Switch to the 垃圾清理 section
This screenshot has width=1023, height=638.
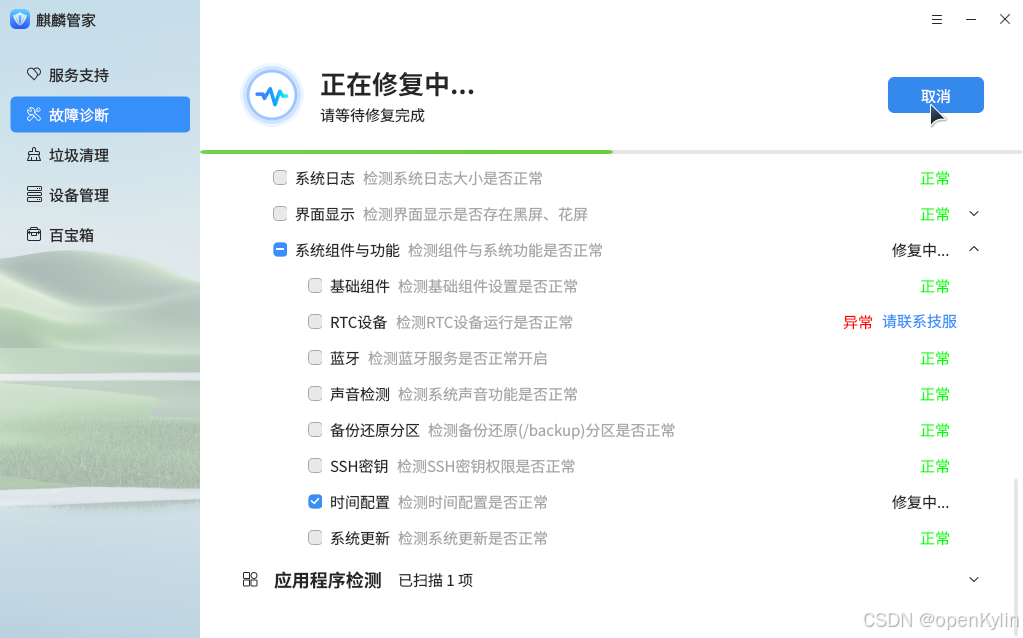(100, 155)
